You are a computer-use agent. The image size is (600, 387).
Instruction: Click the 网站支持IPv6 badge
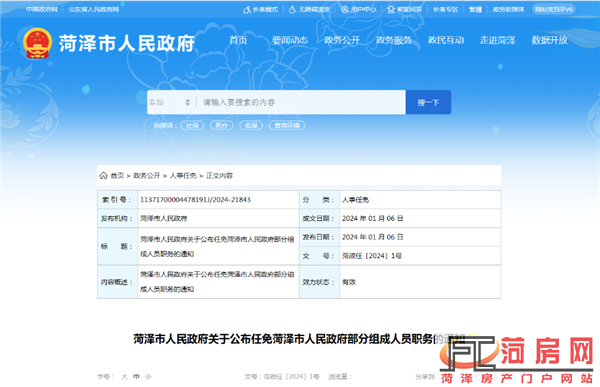pos(554,10)
